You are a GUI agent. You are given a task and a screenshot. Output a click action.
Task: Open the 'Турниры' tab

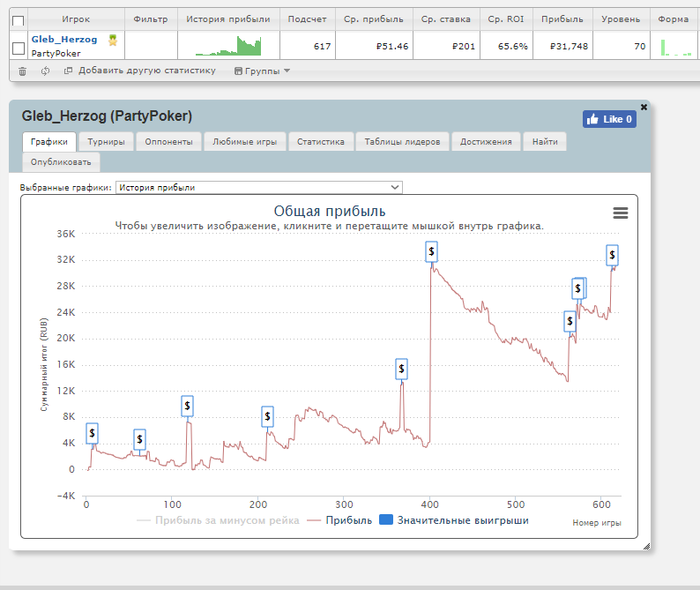pyautogui.click(x=106, y=142)
